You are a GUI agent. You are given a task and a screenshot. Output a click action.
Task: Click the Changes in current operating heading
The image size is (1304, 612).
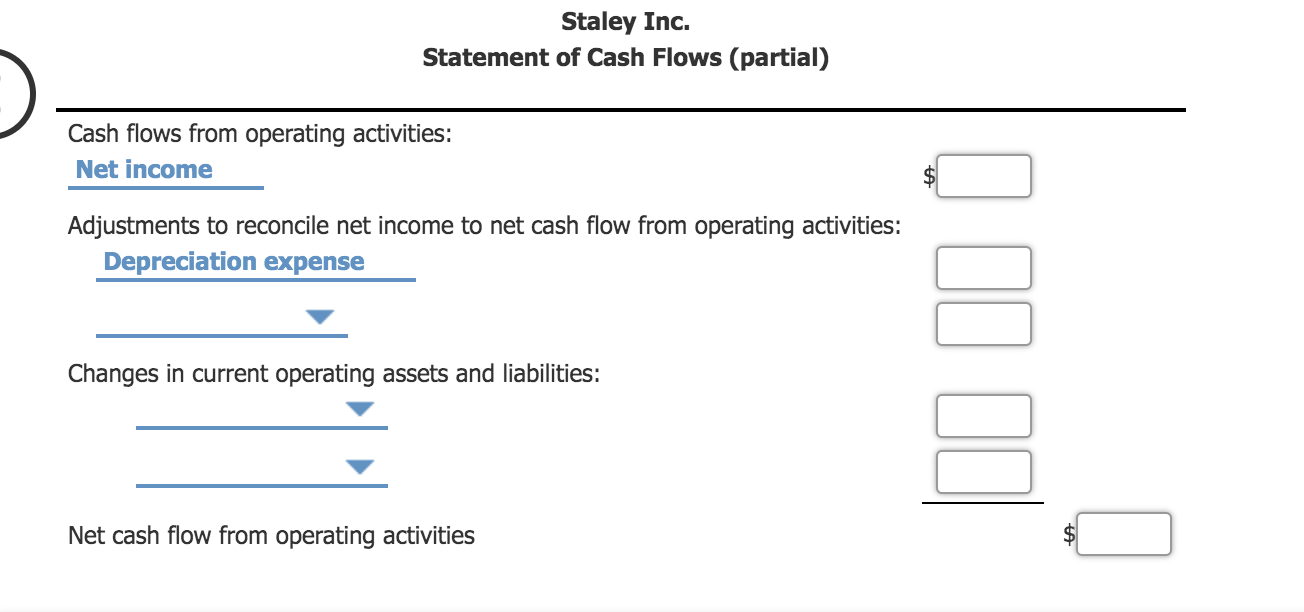[x=333, y=373]
